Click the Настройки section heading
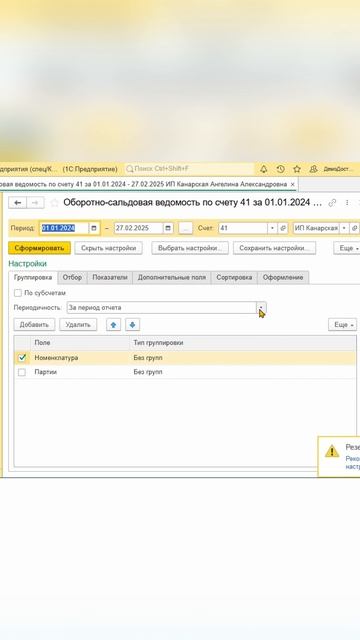The height and width of the screenshot is (640, 360). click(27, 264)
